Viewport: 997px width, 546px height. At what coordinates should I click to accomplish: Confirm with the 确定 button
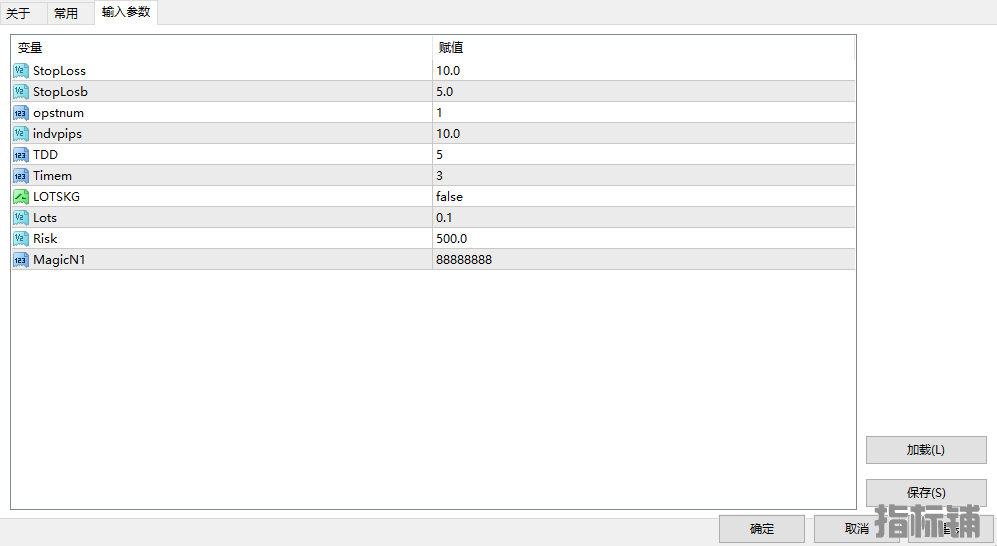pos(762,529)
